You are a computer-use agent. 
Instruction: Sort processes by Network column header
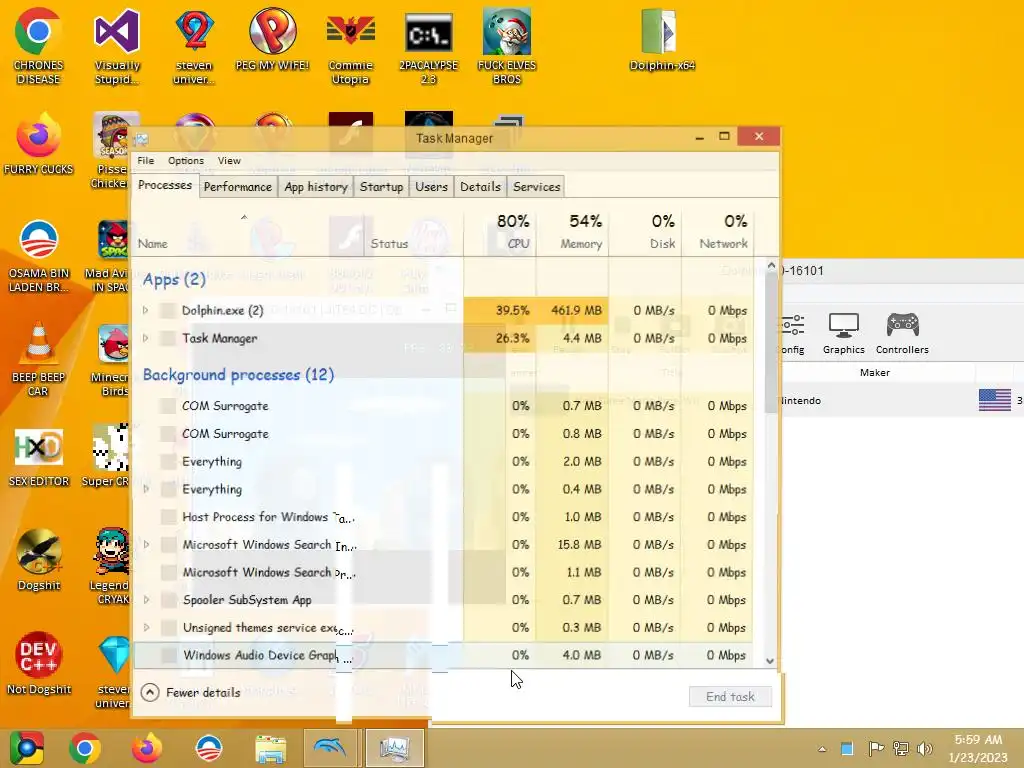coord(717,232)
